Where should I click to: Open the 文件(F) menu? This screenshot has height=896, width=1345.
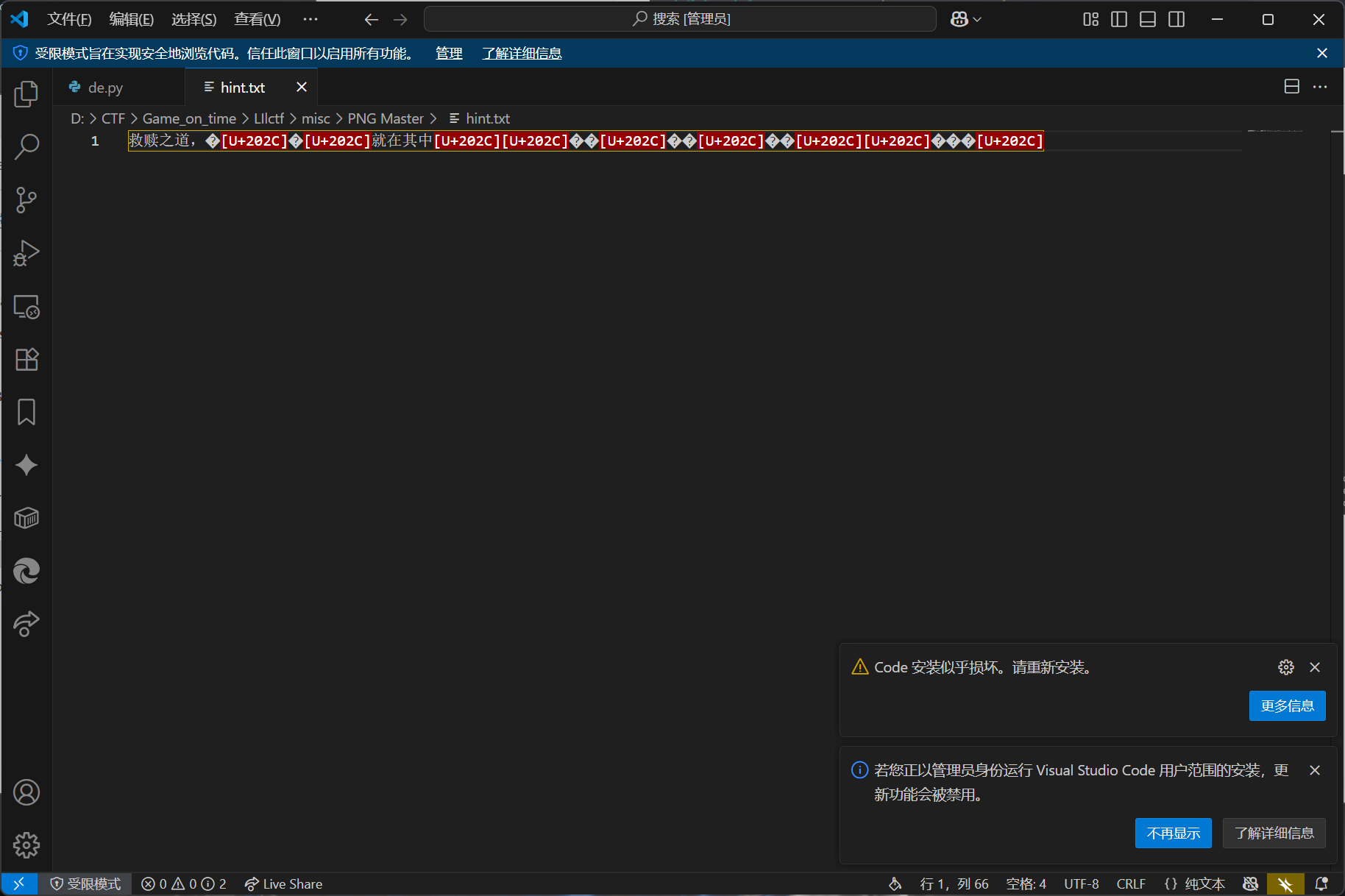69,19
